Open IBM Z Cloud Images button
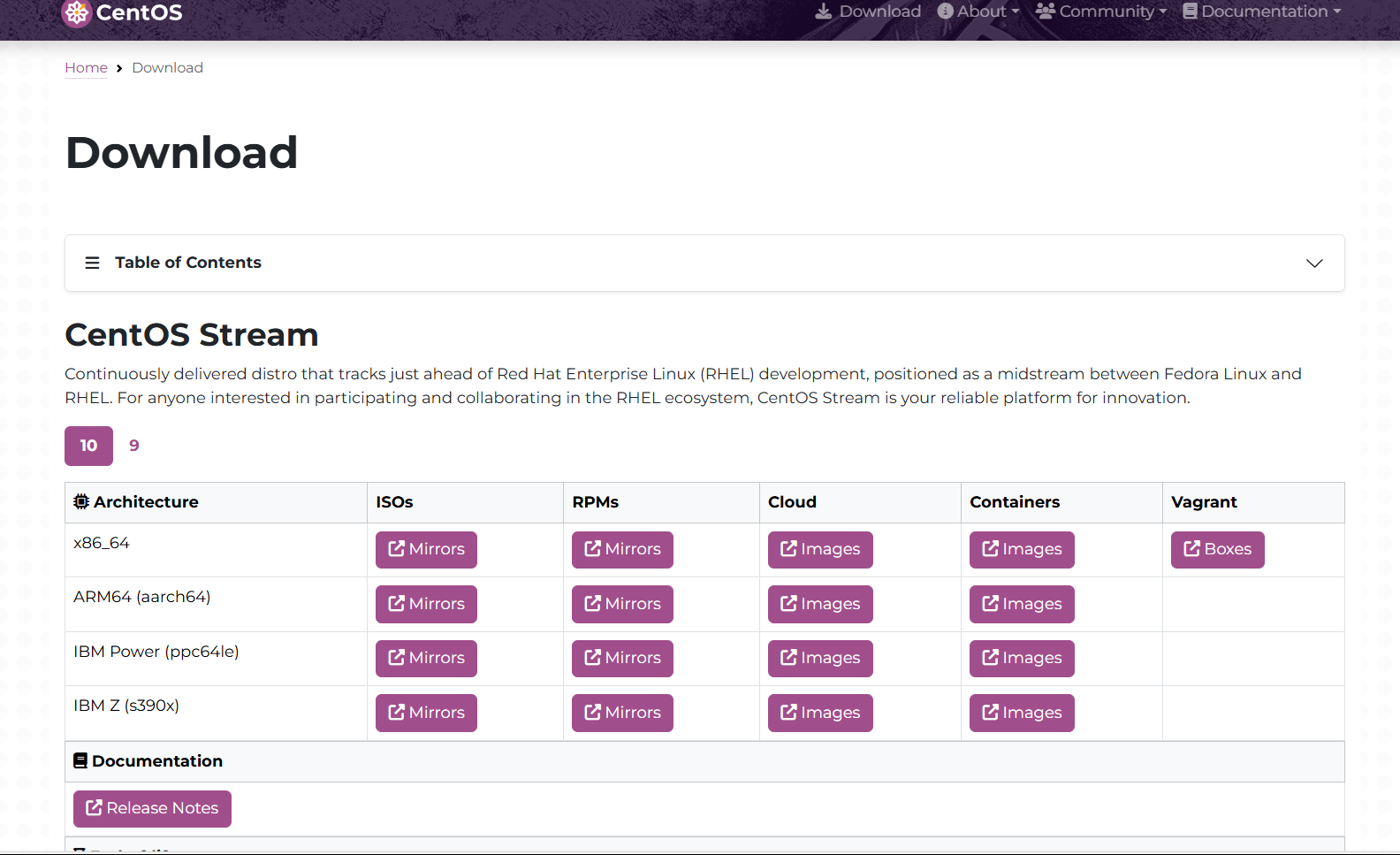The height and width of the screenshot is (855, 1400). [x=820, y=714]
